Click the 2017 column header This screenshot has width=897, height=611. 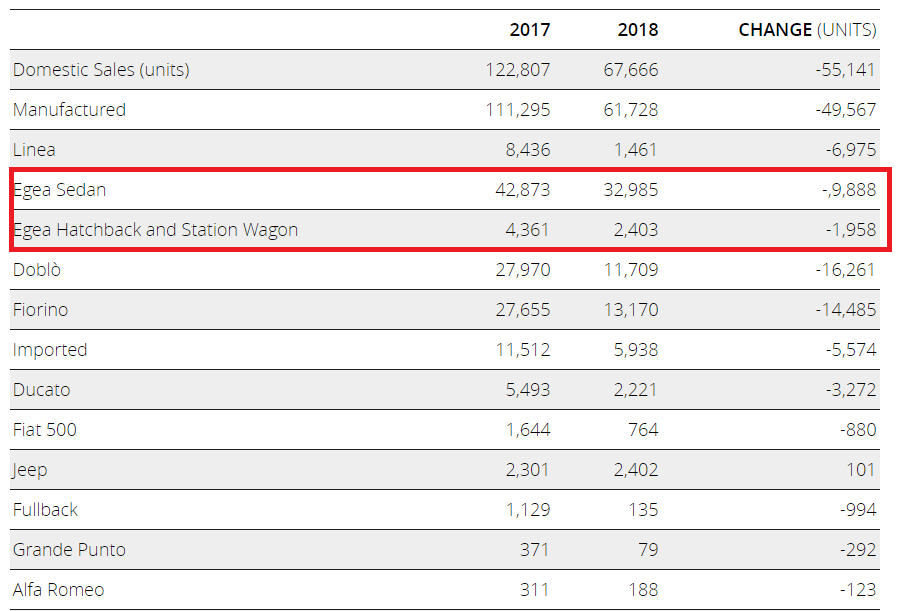[530, 30]
